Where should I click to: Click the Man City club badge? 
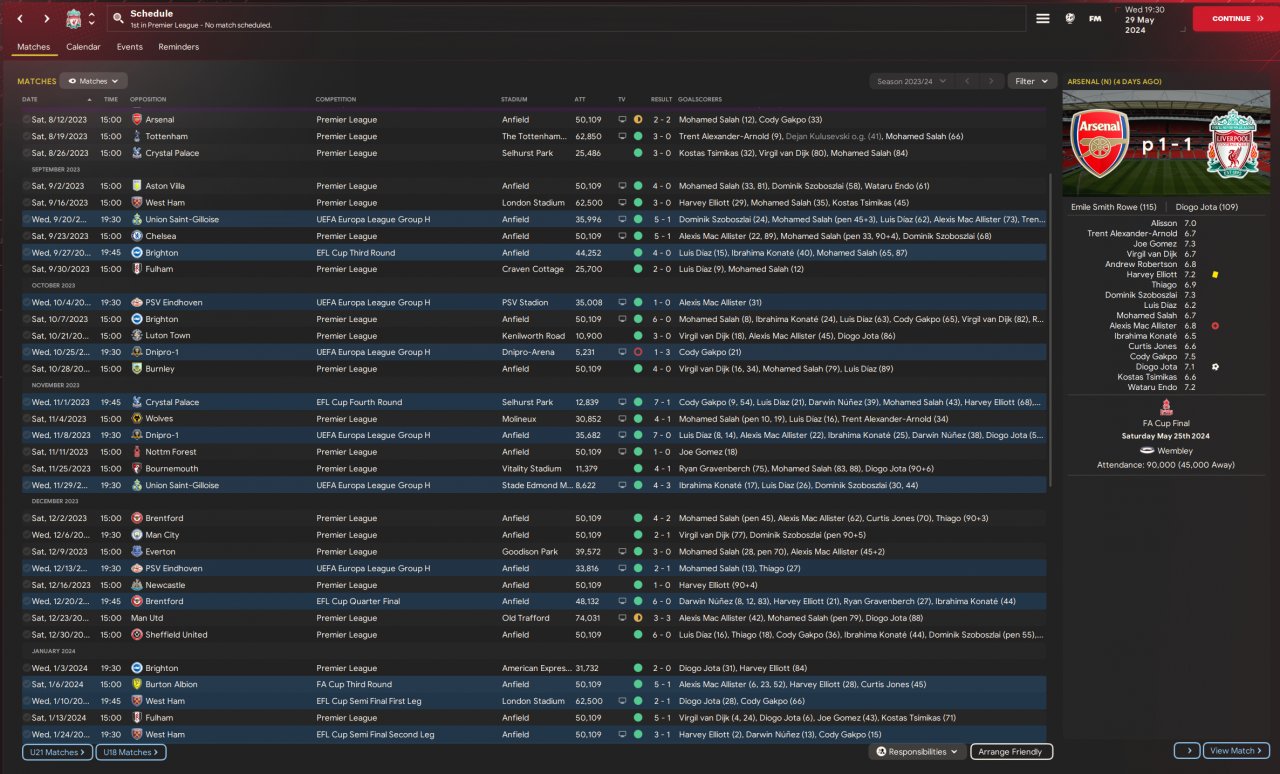pos(137,535)
